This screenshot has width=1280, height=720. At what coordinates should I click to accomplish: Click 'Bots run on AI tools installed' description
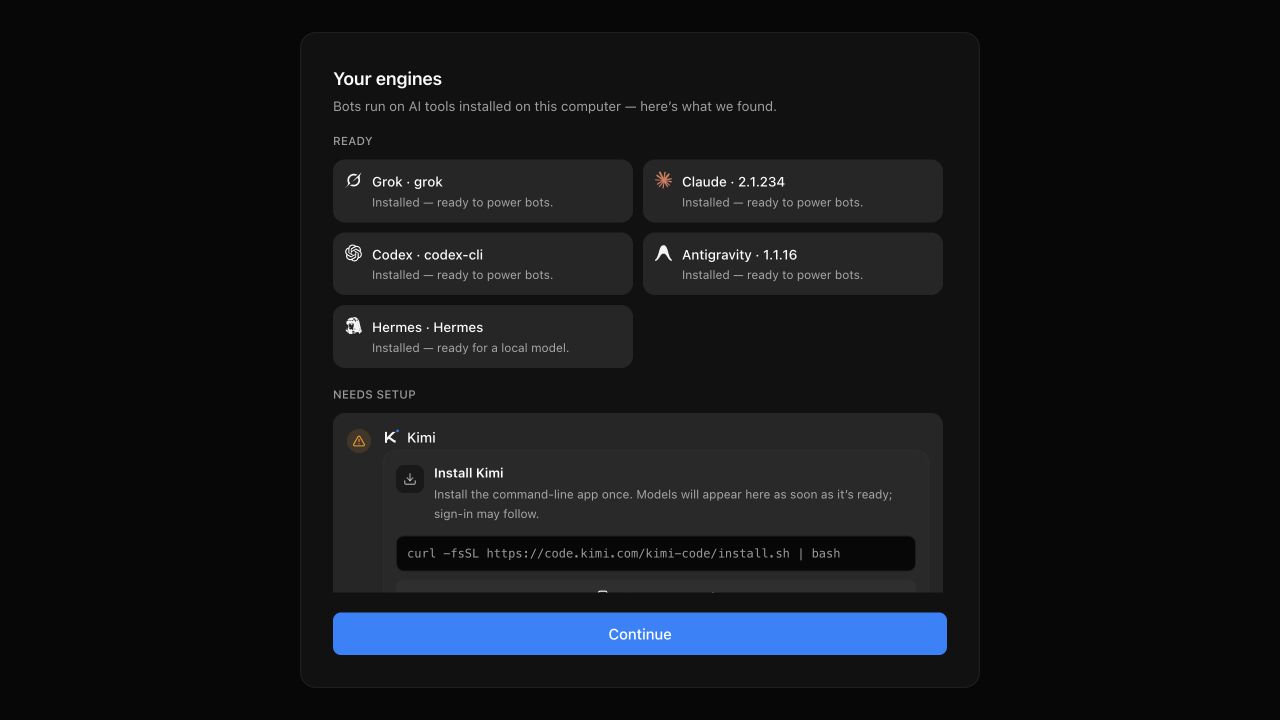tap(555, 106)
